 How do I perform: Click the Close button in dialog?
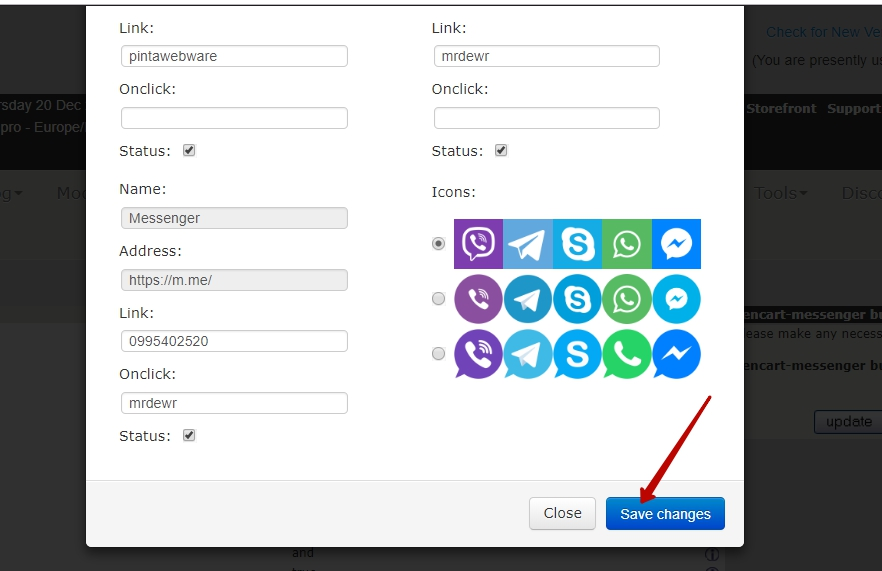(x=562, y=514)
